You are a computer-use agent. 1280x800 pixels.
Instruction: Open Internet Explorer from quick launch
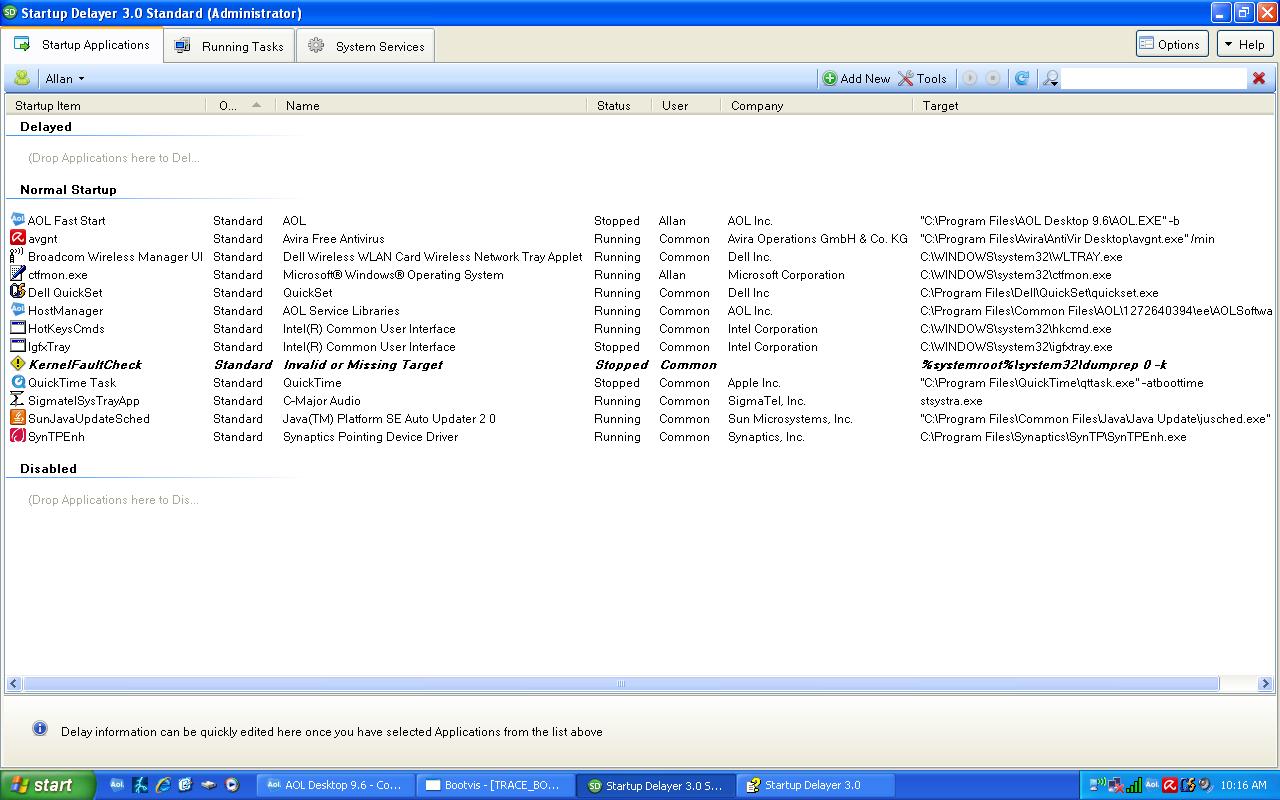click(163, 785)
